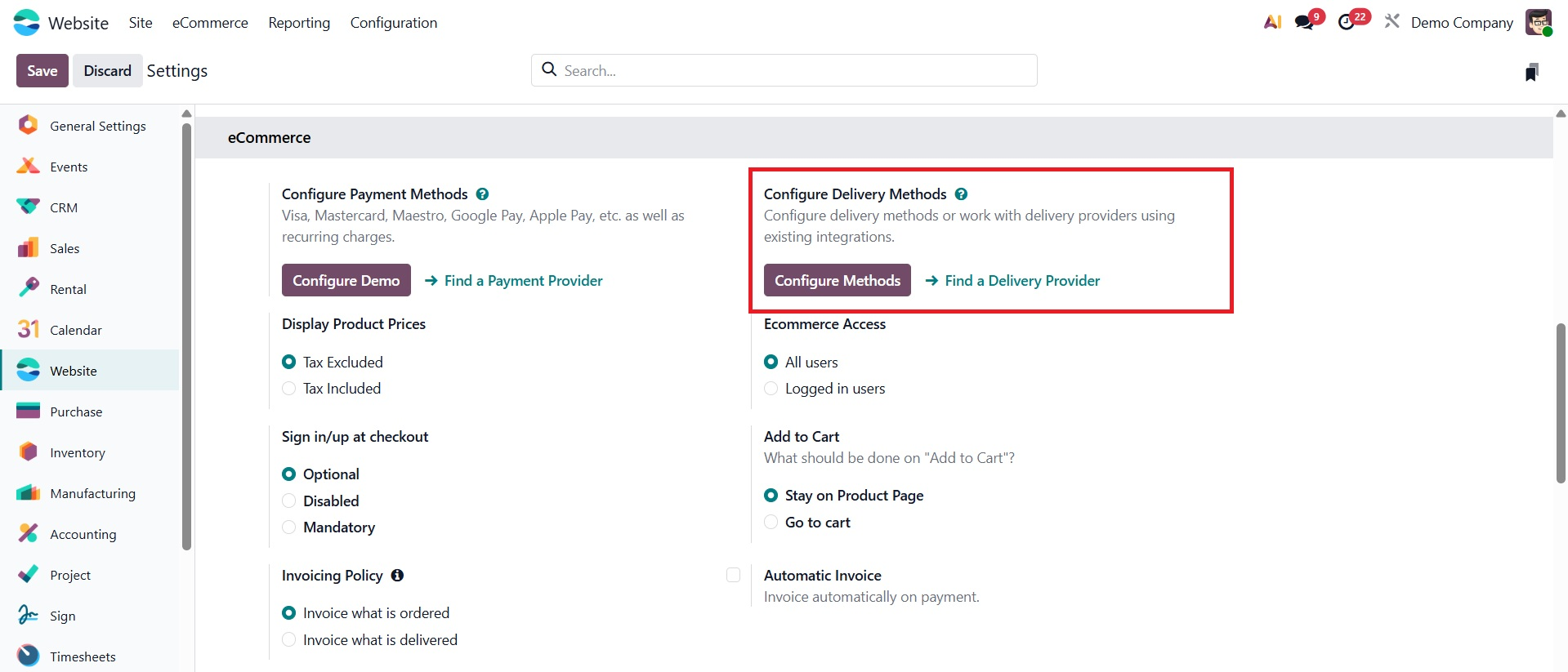This screenshot has height=672, width=1568.
Task: Open the AI assistant icon
Action: [1272, 22]
